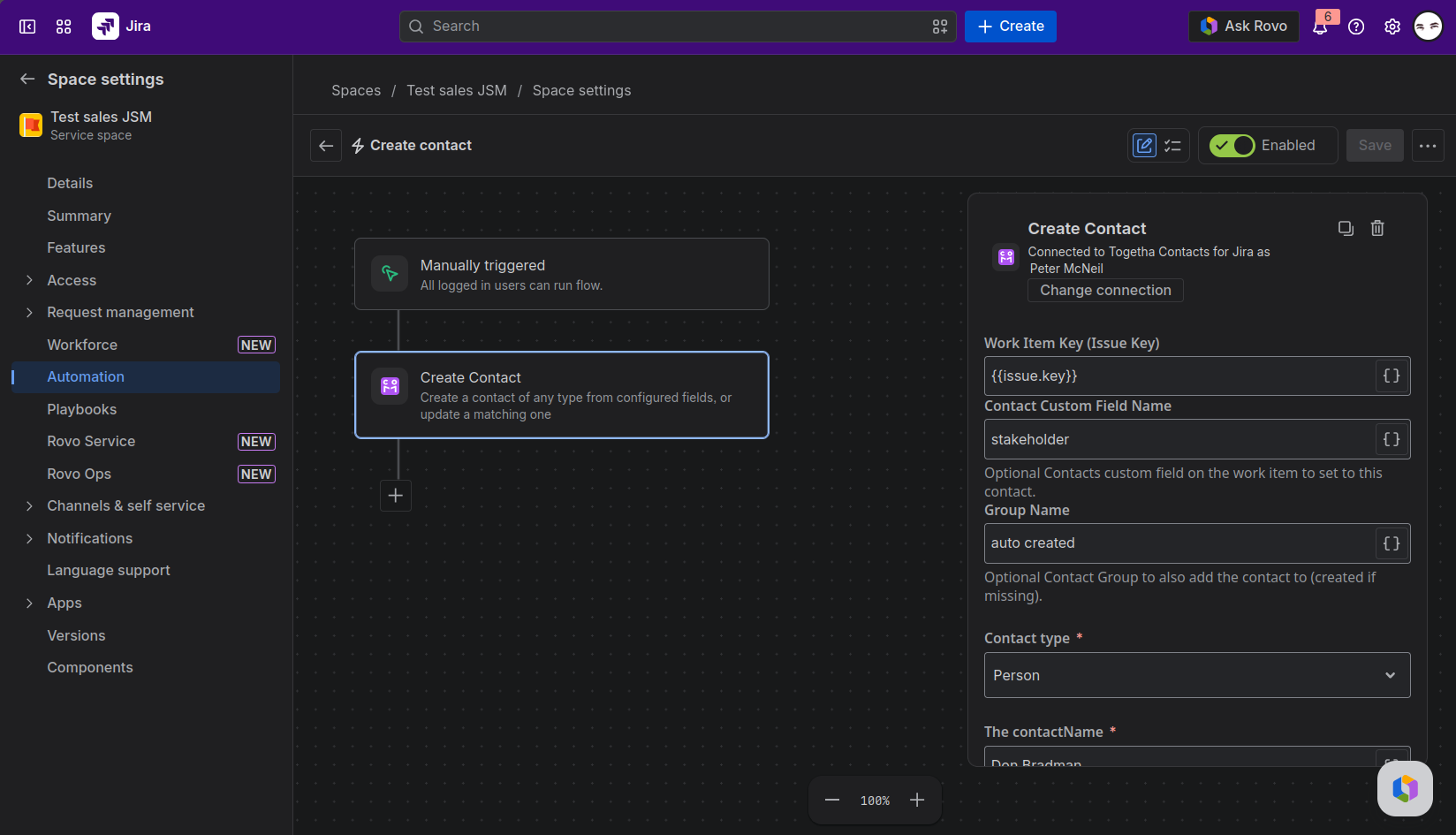This screenshot has width=1456, height=835.
Task: Click the Test sales JSM space icon
Action: [x=31, y=125]
